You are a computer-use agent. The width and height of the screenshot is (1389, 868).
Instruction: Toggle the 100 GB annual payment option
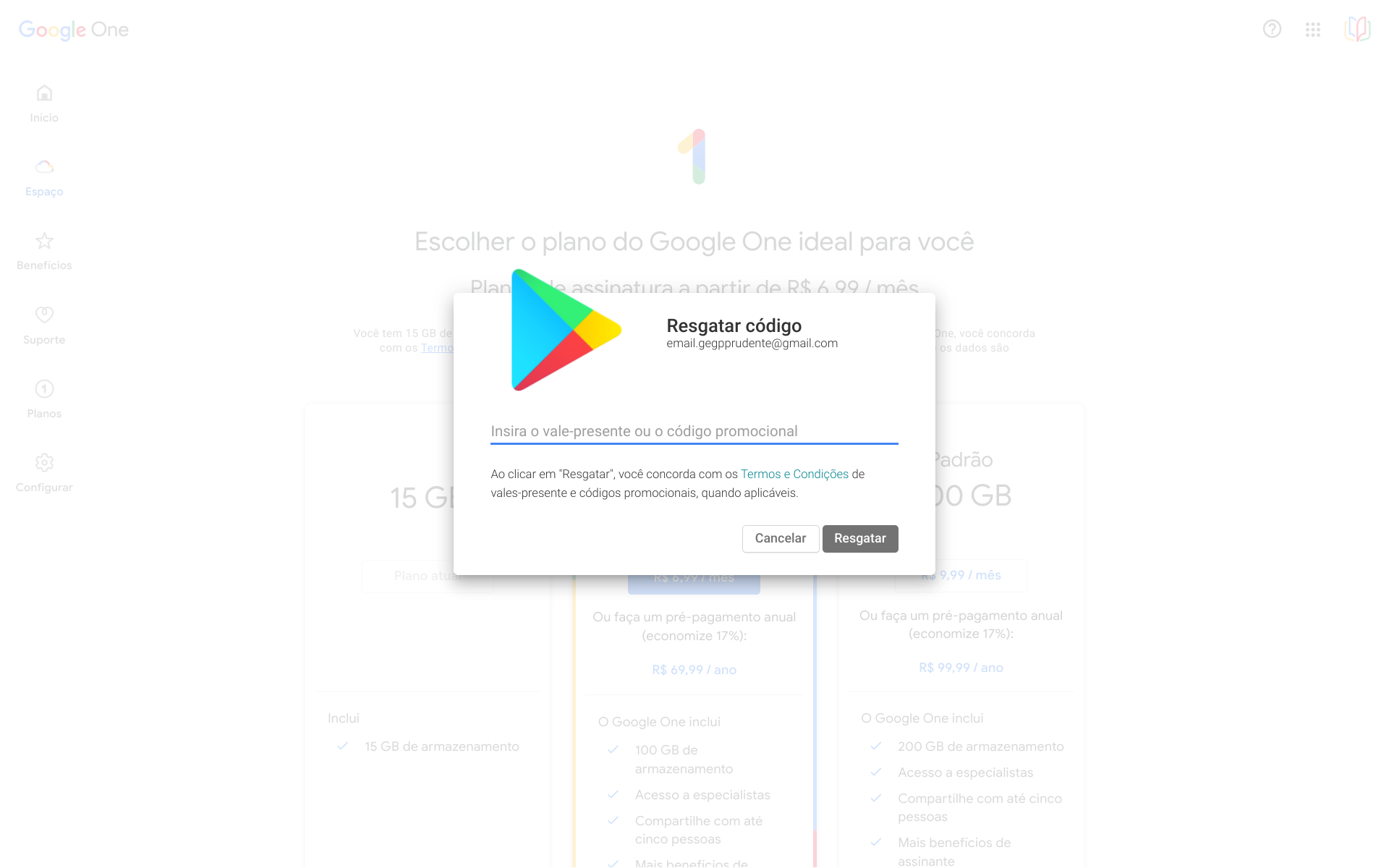694,667
